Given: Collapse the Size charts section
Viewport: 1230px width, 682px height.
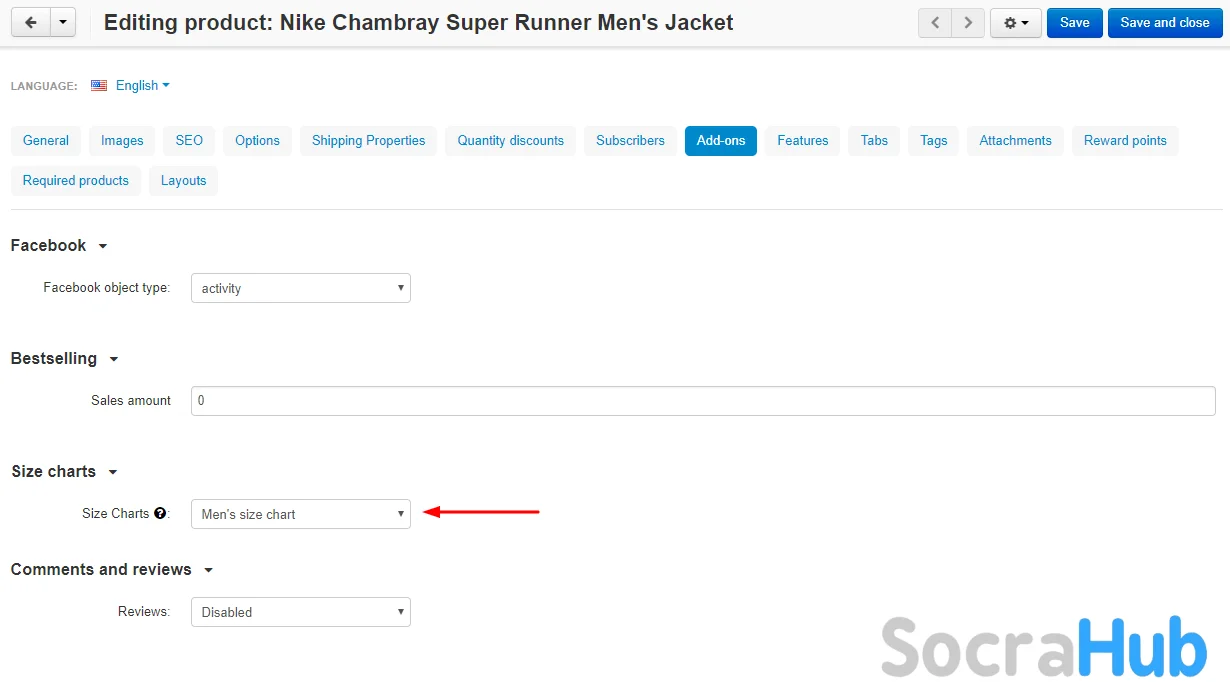Looking at the screenshot, I should coord(112,472).
